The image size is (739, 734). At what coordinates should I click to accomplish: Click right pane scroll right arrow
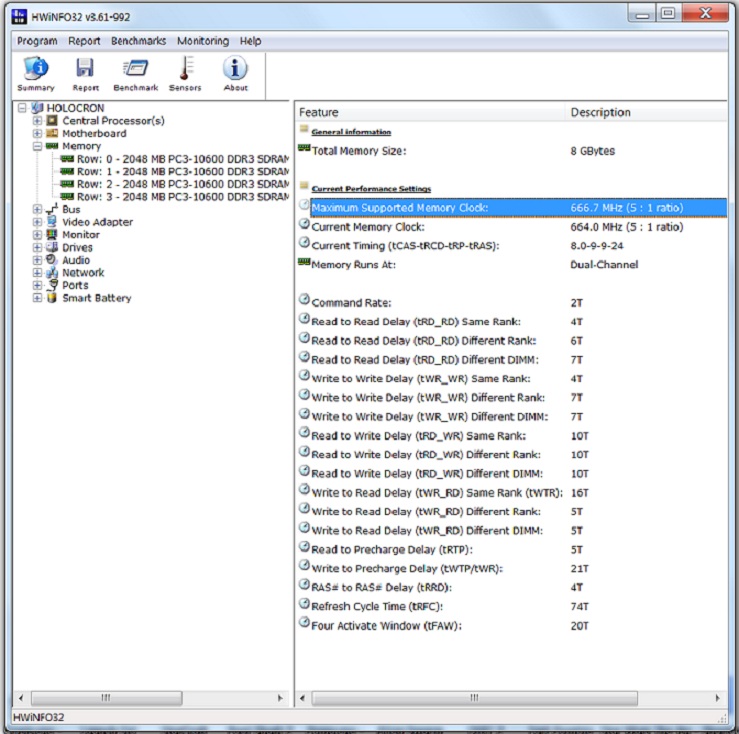(x=717, y=698)
